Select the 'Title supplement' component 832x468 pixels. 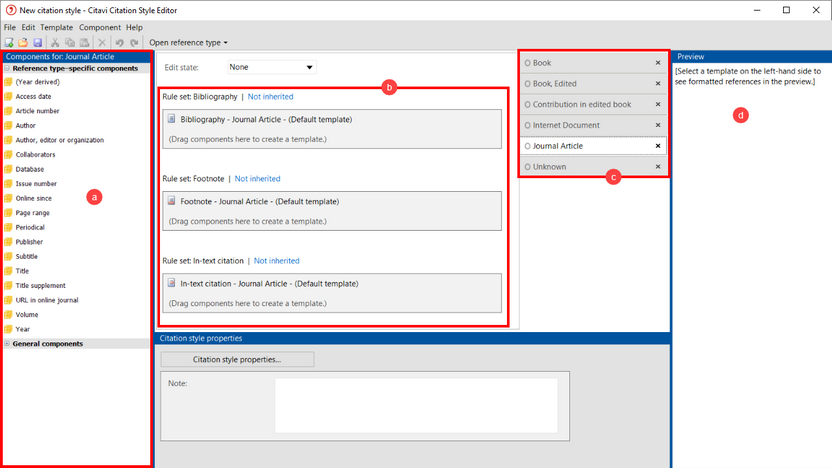pyautogui.click(x=40, y=285)
